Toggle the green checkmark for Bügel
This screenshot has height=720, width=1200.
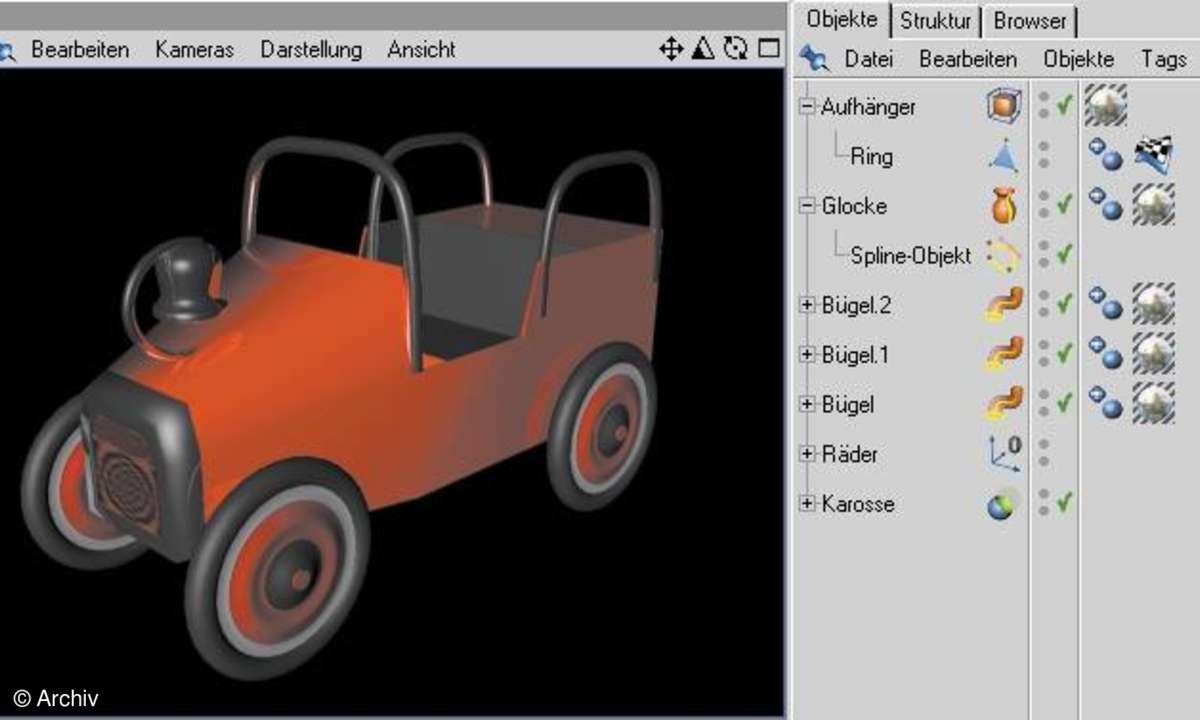coord(1064,403)
